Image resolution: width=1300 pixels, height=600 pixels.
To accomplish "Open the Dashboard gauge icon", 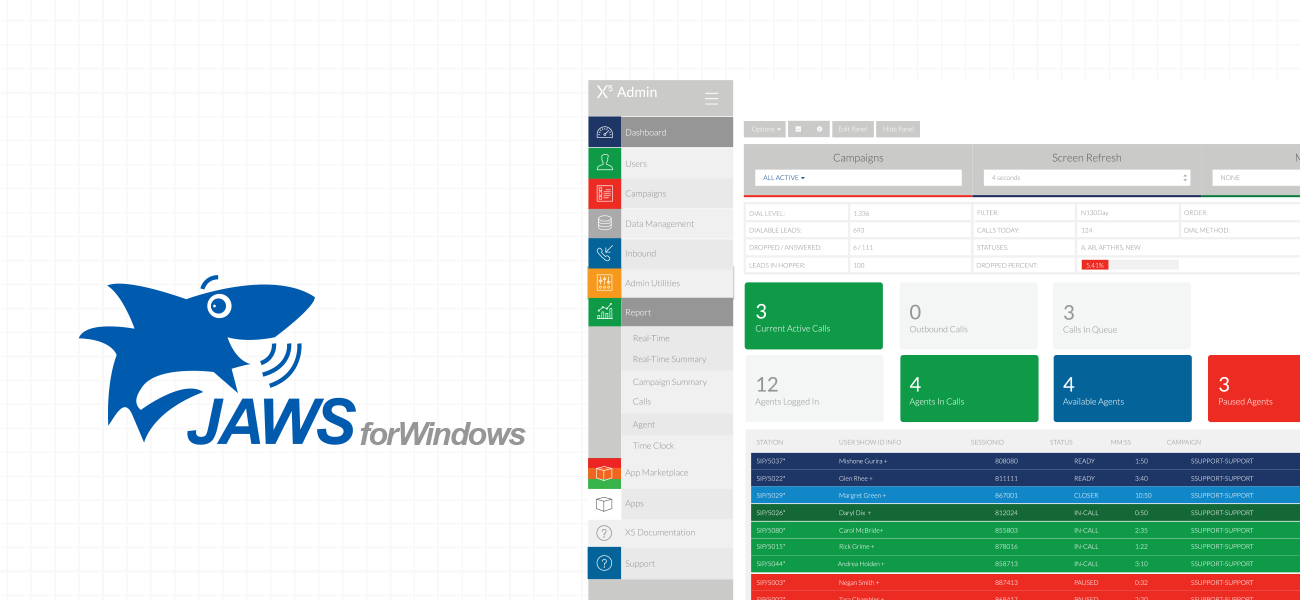I will [604, 132].
